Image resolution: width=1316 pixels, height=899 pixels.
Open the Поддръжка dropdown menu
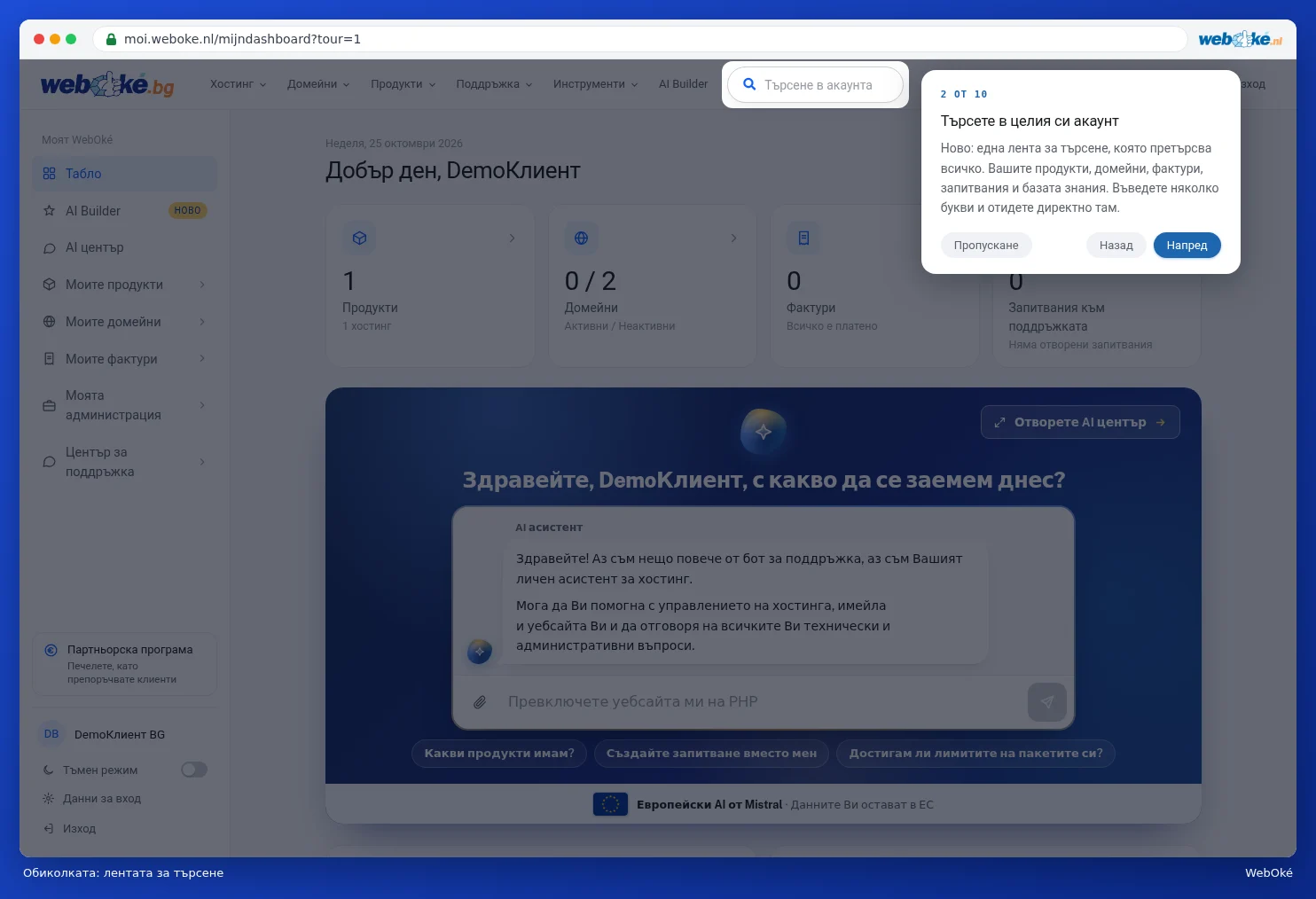[x=494, y=84]
